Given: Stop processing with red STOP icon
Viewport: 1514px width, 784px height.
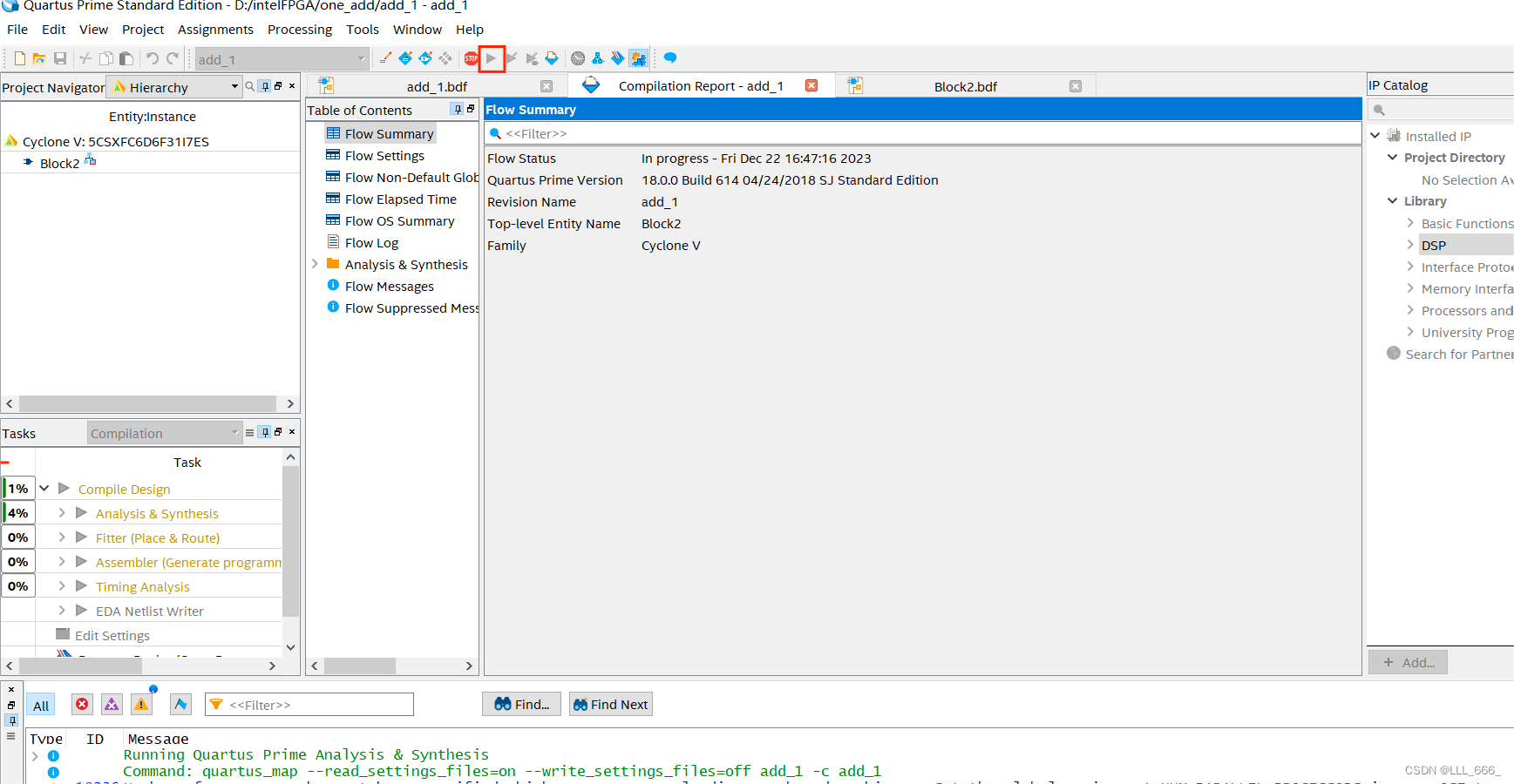Looking at the screenshot, I should [472, 58].
